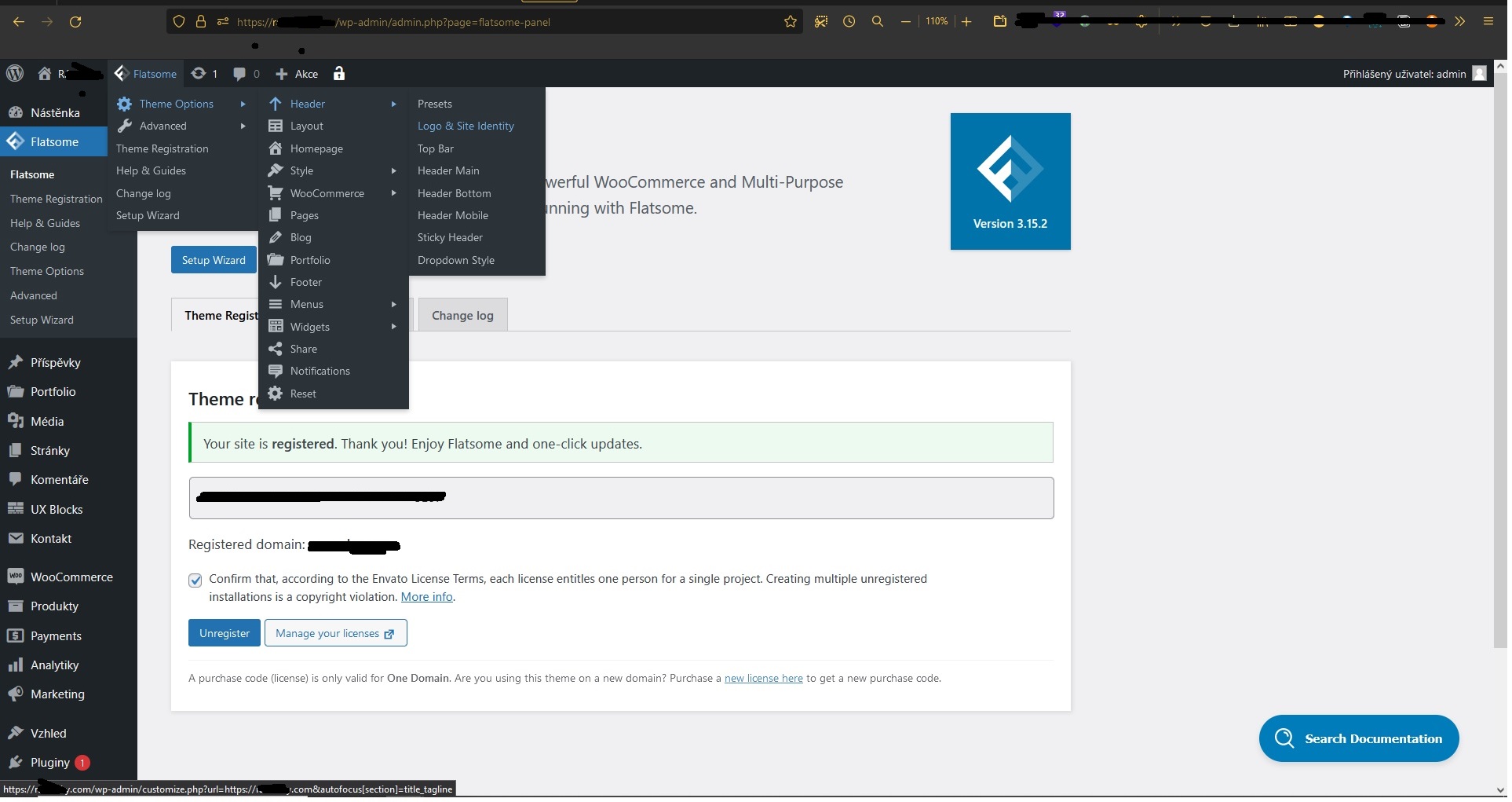Click the Advanced wrench icon

[124, 126]
